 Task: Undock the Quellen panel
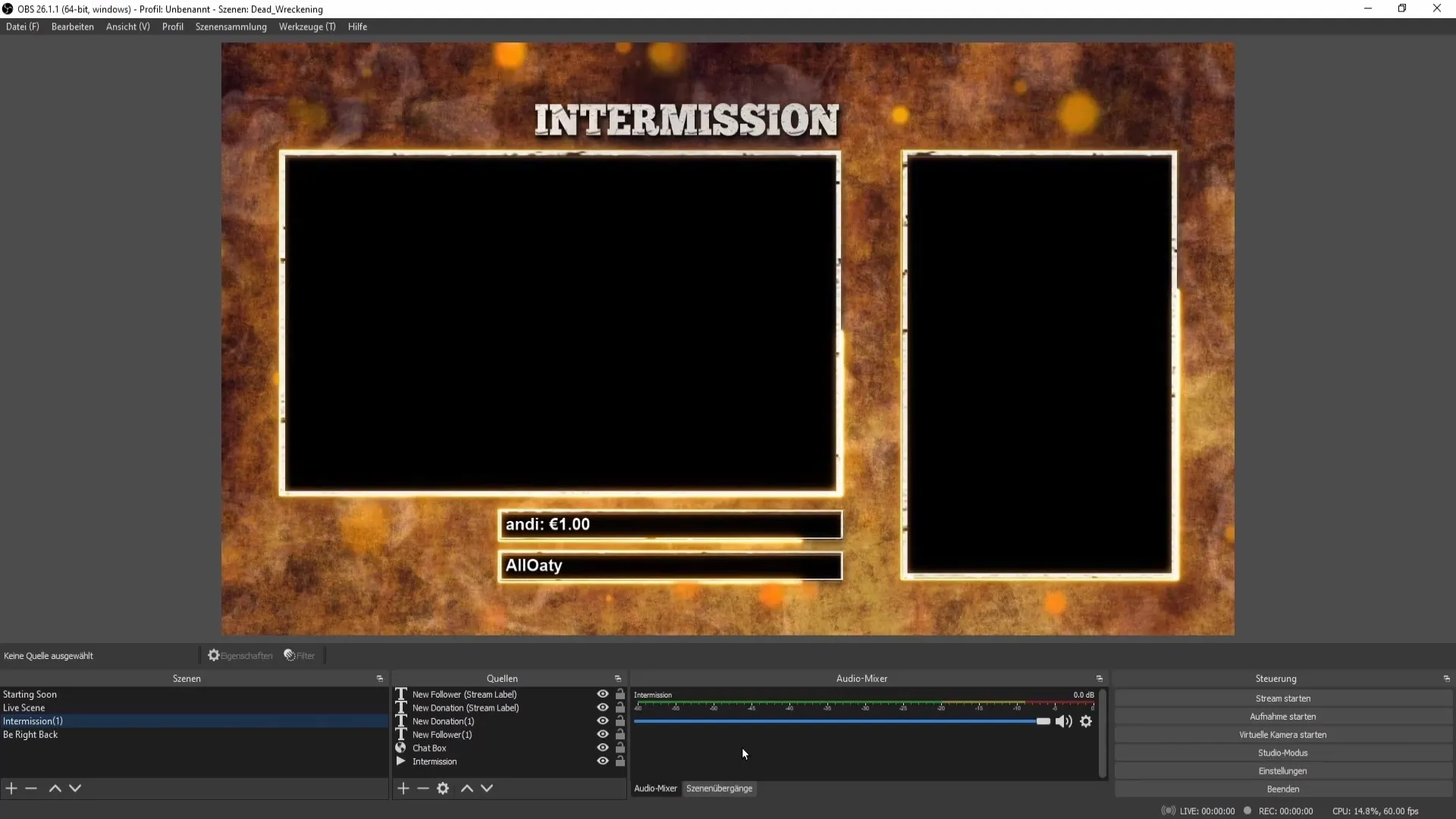pos(618,679)
